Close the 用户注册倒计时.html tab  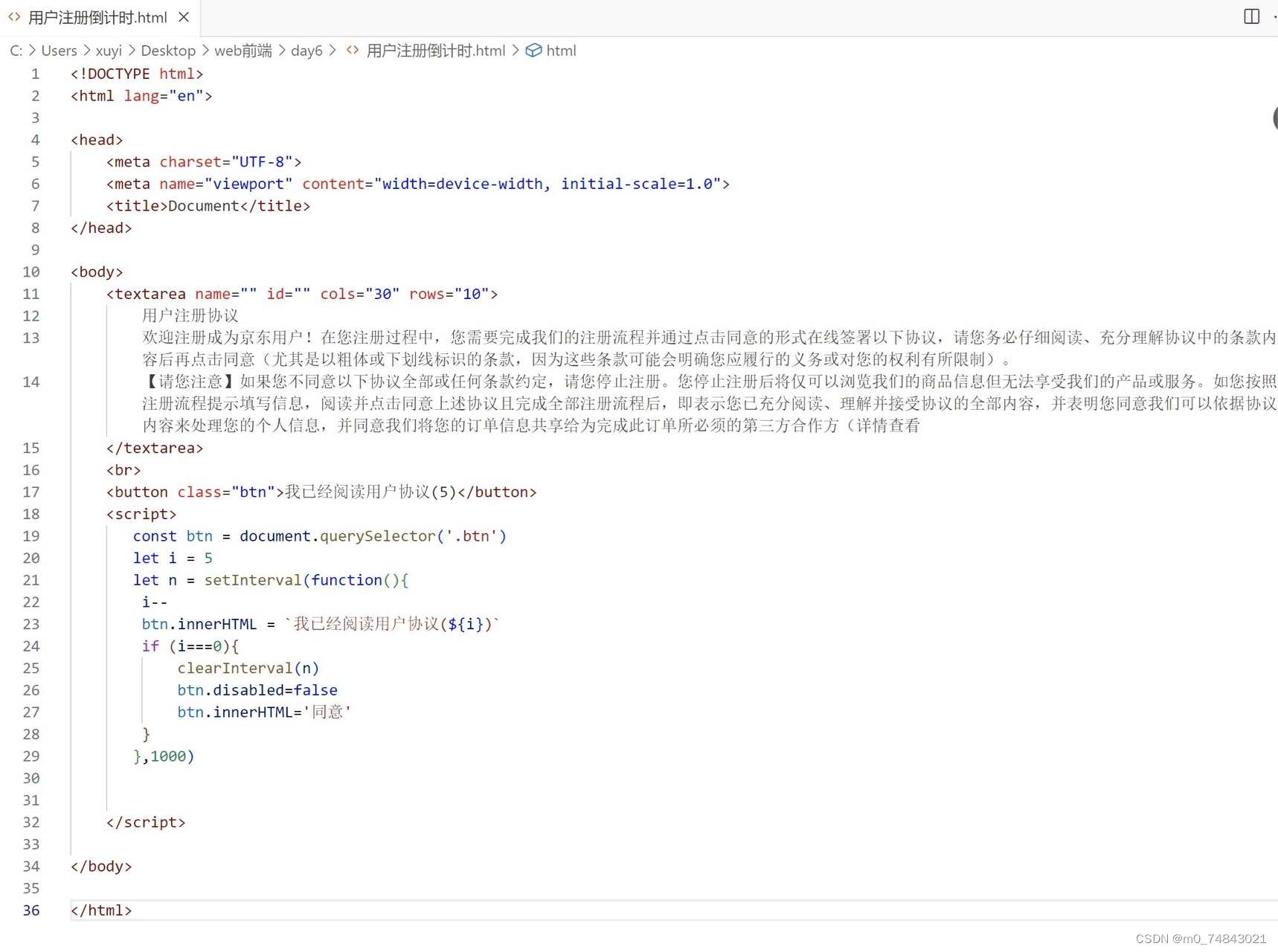[184, 16]
